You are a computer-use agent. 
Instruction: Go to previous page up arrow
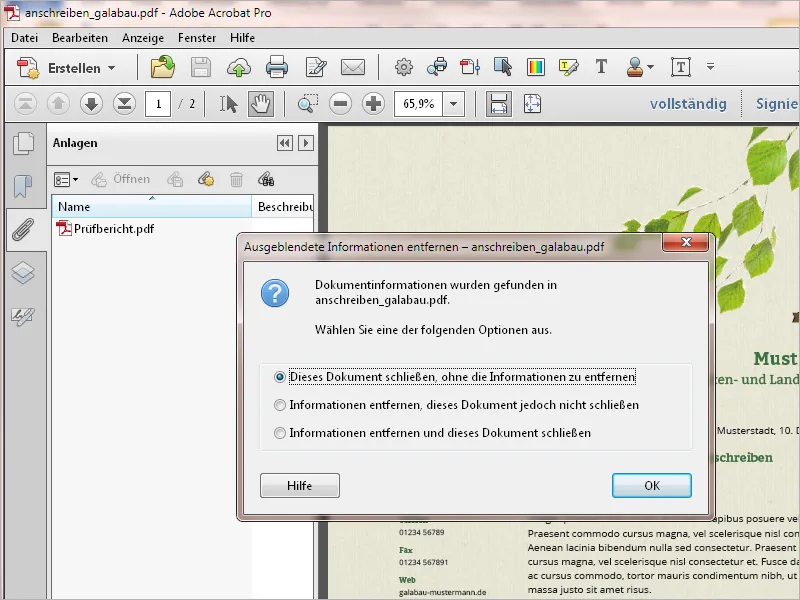coord(58,104)
